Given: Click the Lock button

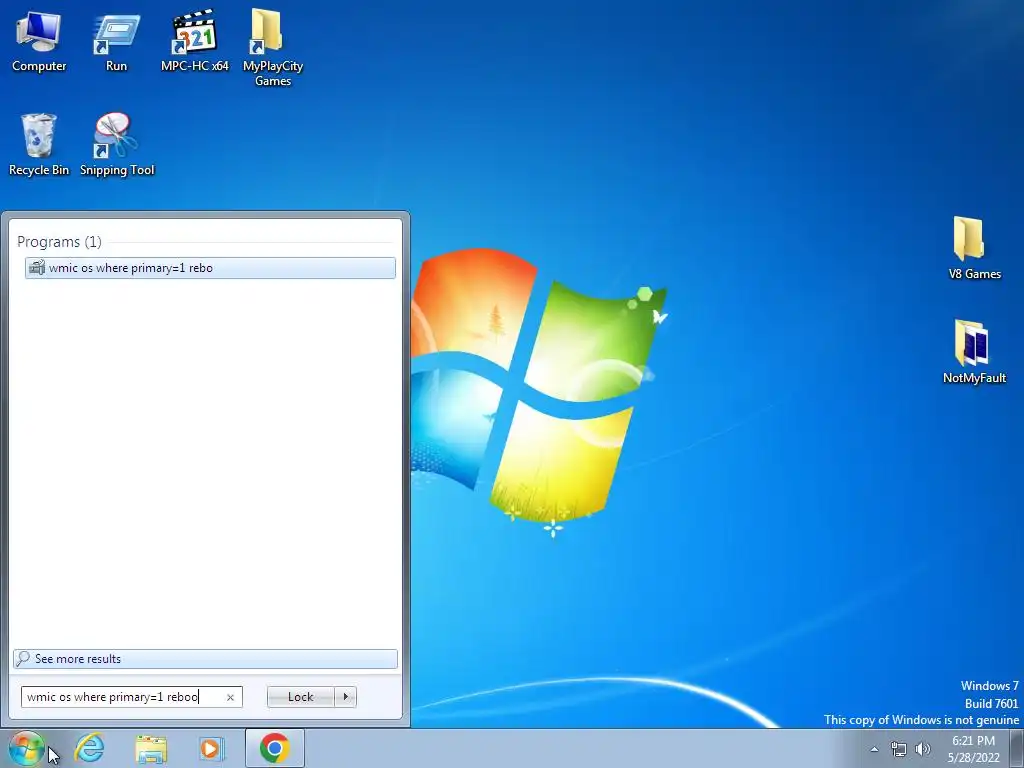Looking at the screenshot, I should 300,697.
